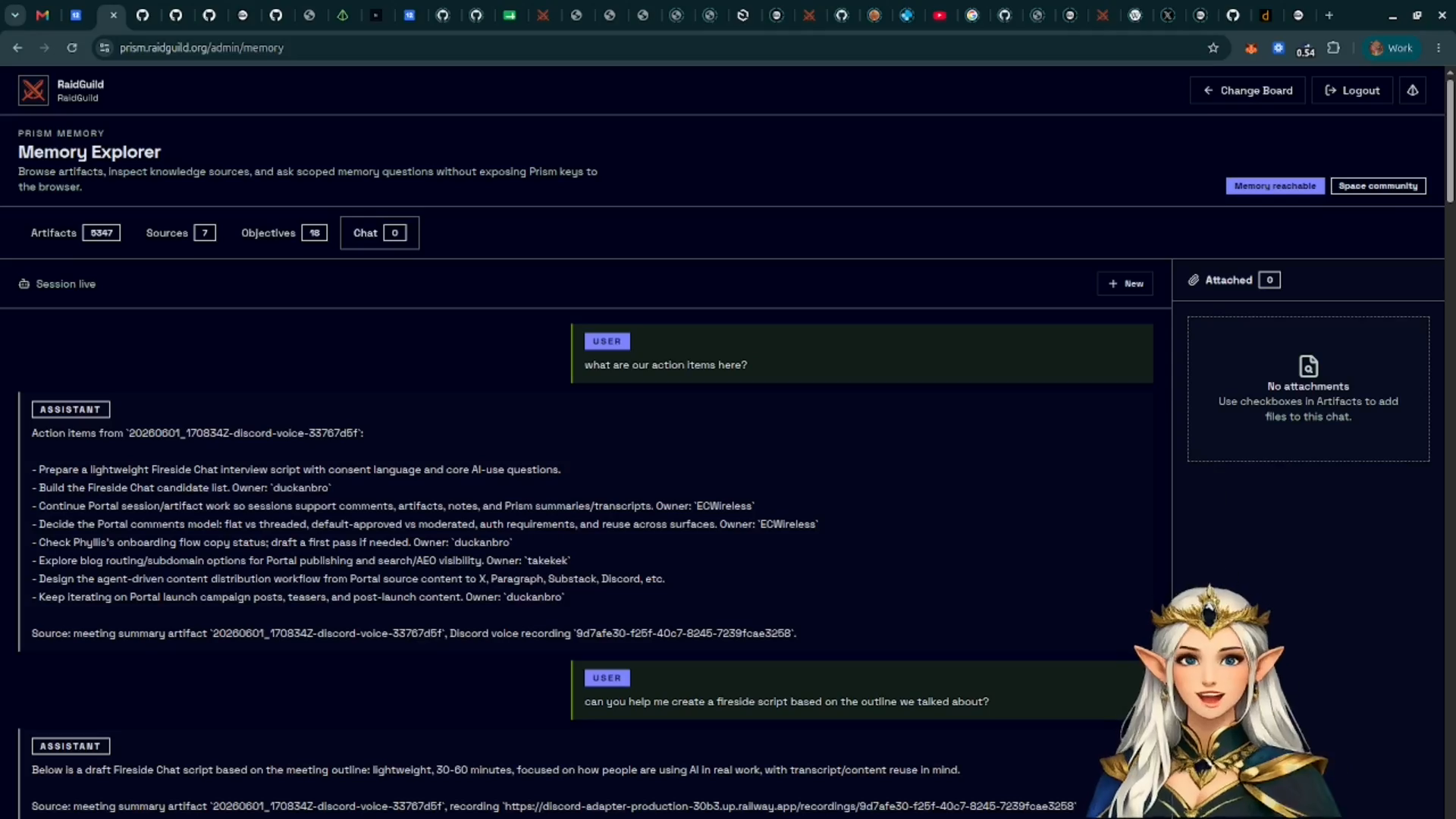
Task: Switch to the green arrow browser tab
Action: [x=510, y=15]
